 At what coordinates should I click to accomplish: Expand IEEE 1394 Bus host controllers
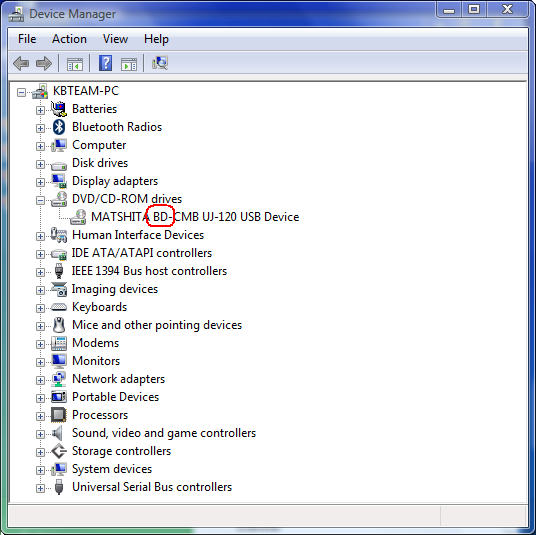40,272
